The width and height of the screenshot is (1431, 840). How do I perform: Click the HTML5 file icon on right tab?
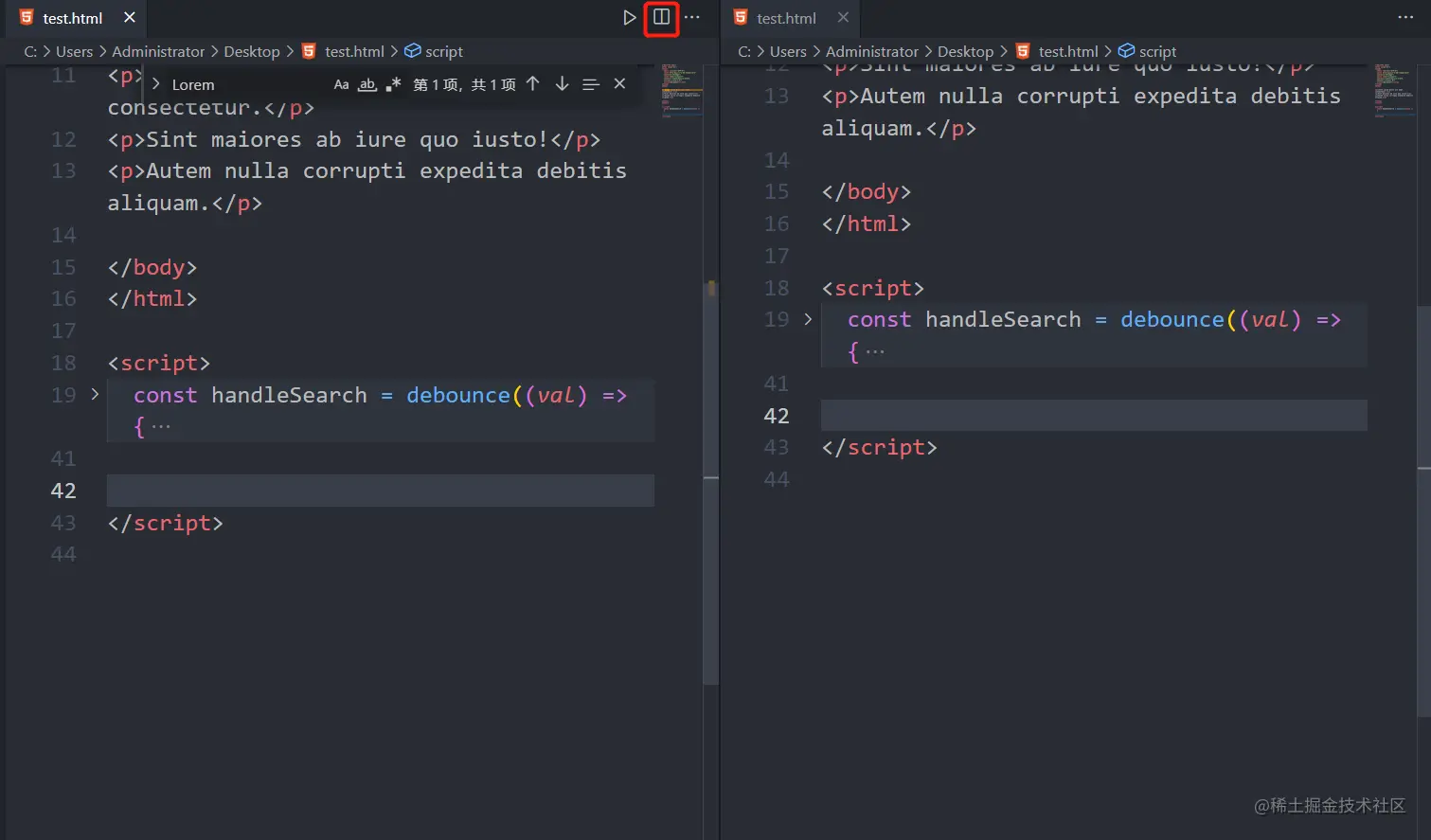[x=741, y=17]
